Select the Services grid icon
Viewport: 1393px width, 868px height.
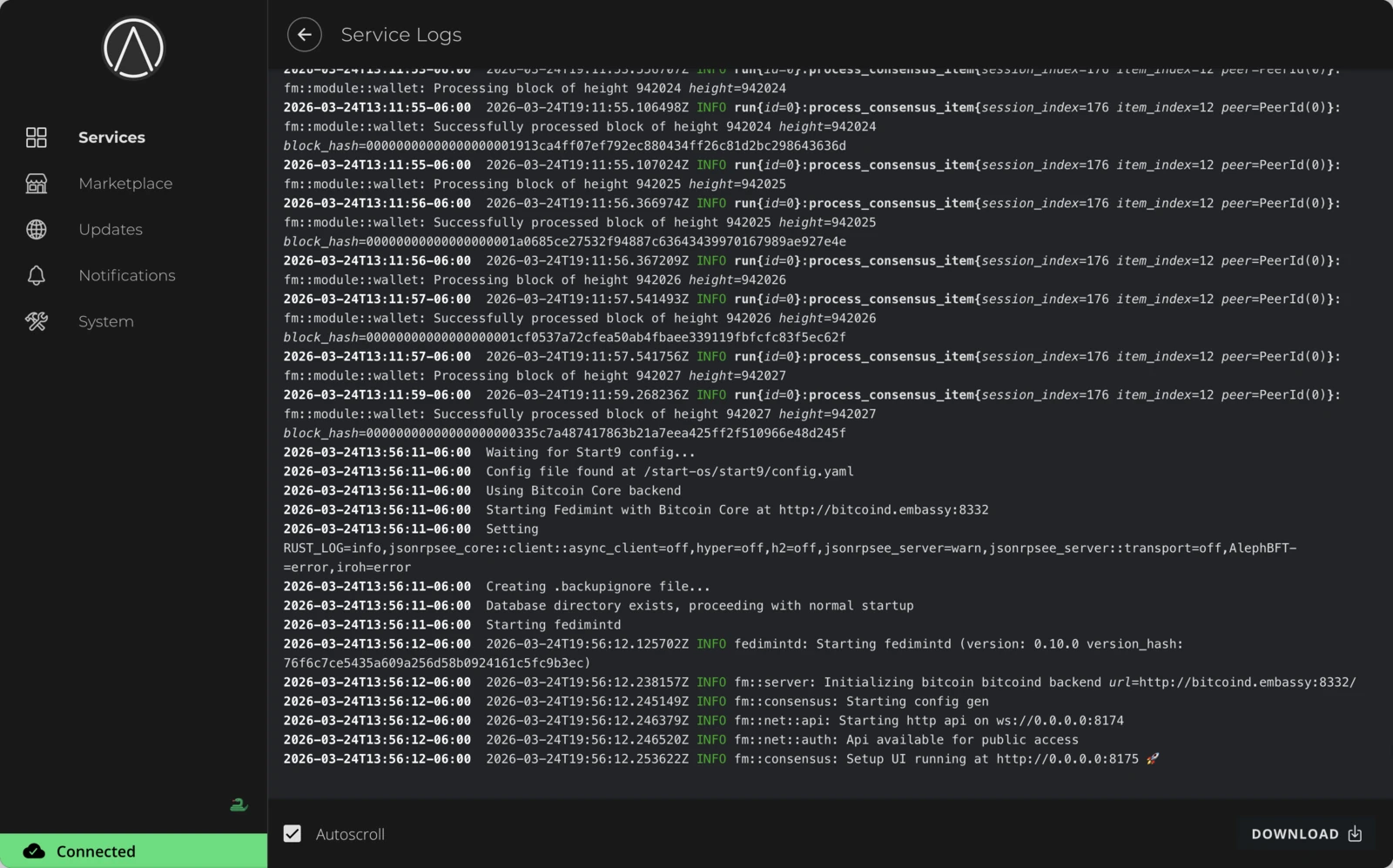[x=36, y=137]
